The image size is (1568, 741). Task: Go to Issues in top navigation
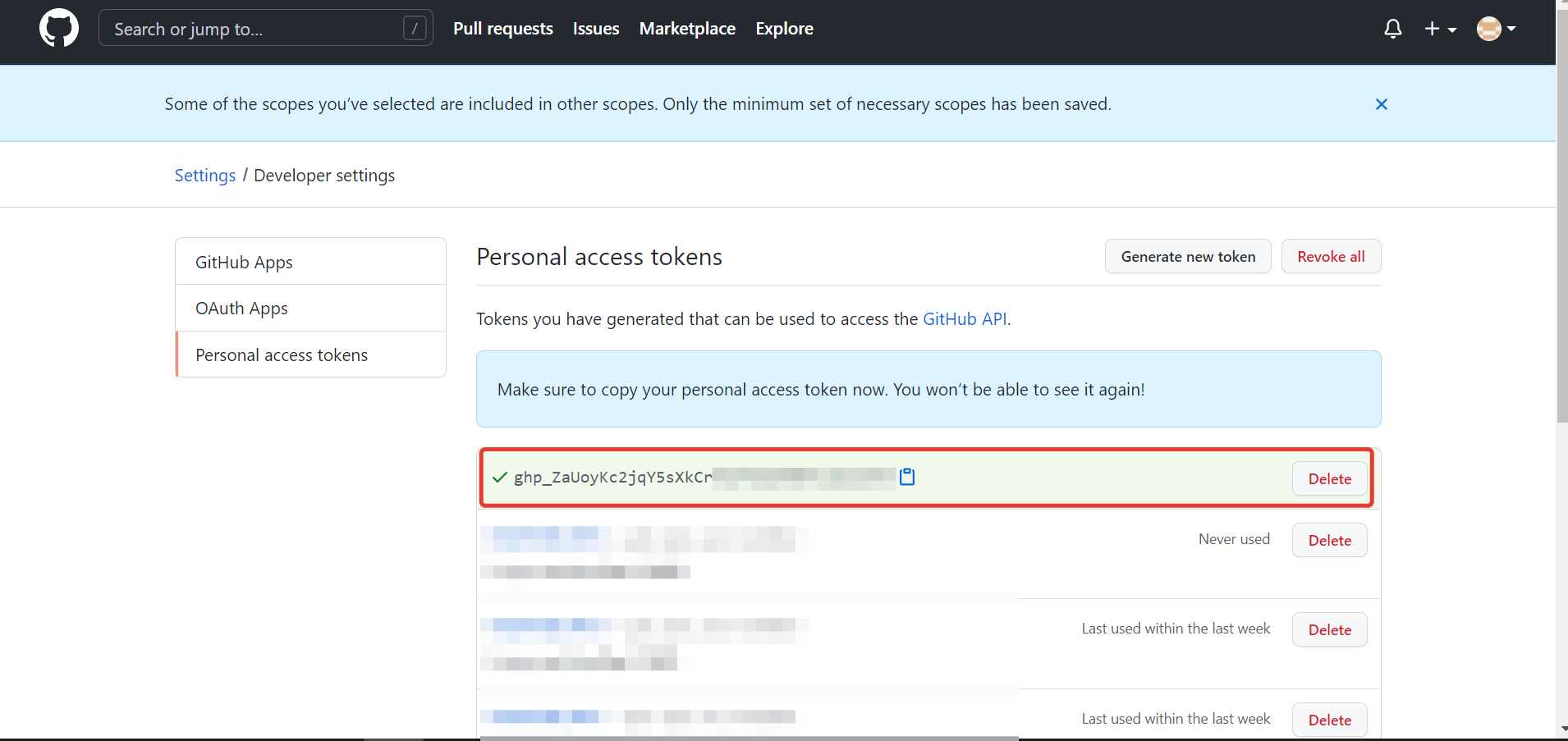pyautogui.click(x=596, y=29)
